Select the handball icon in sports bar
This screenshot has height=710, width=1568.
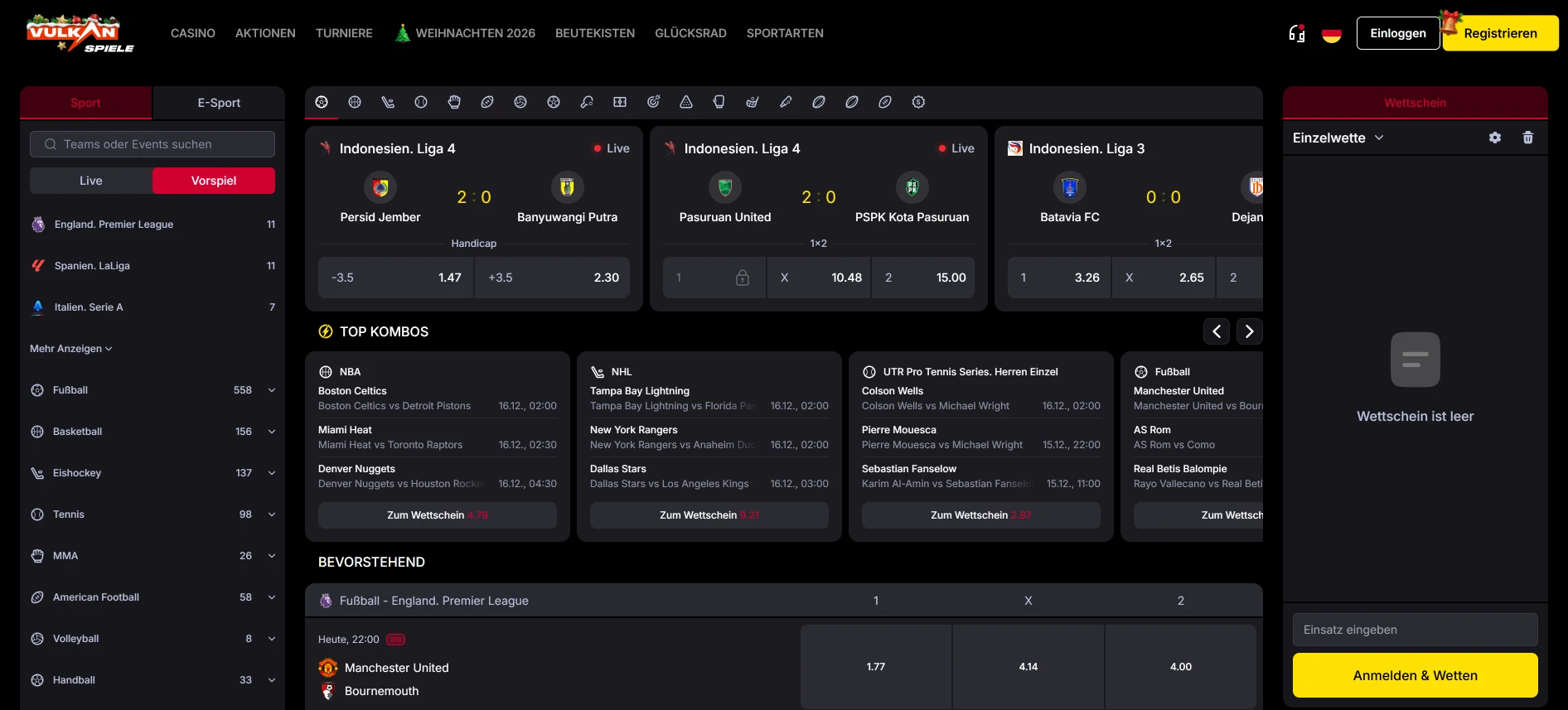point(554,102)
